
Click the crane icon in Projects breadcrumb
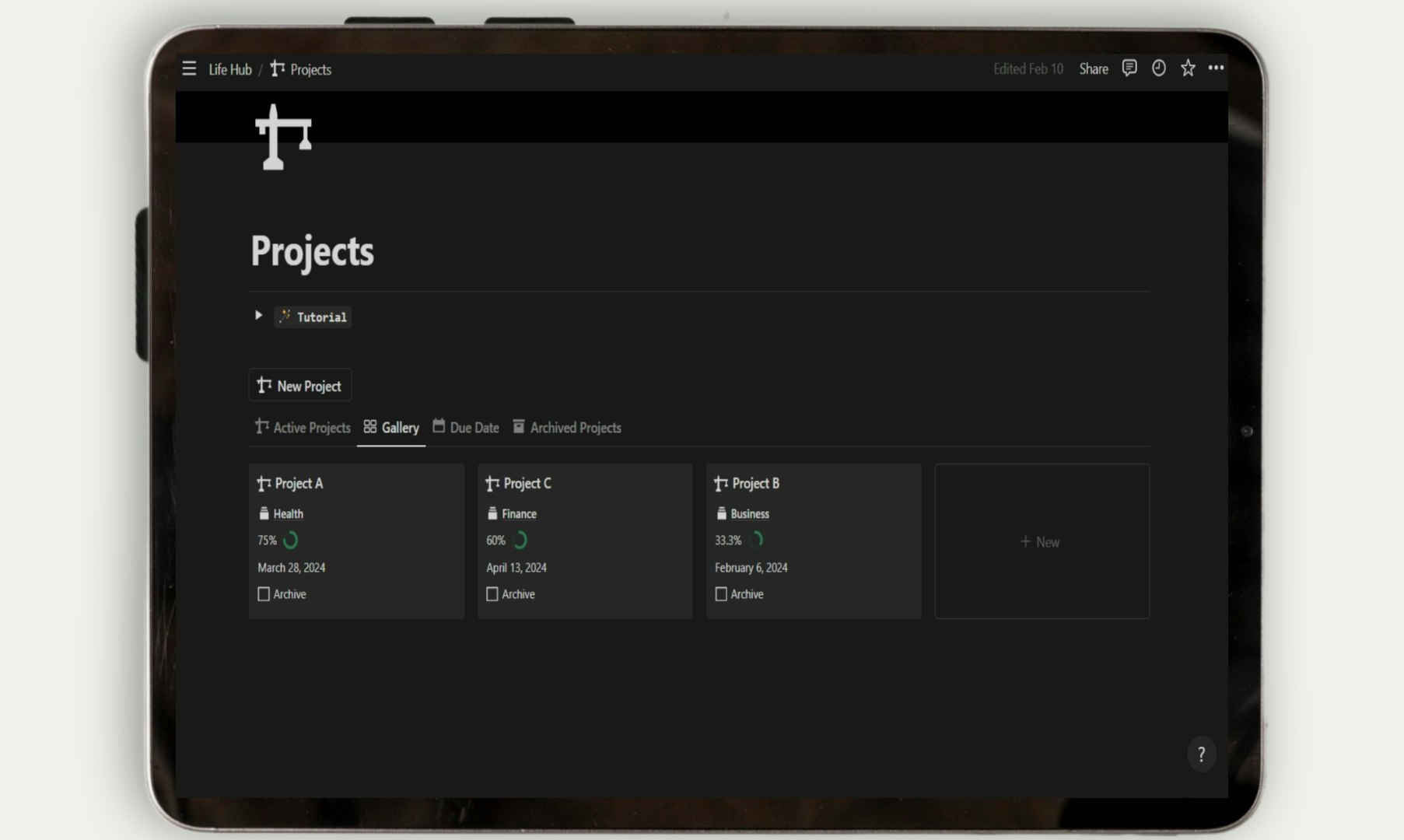(277, 69)
